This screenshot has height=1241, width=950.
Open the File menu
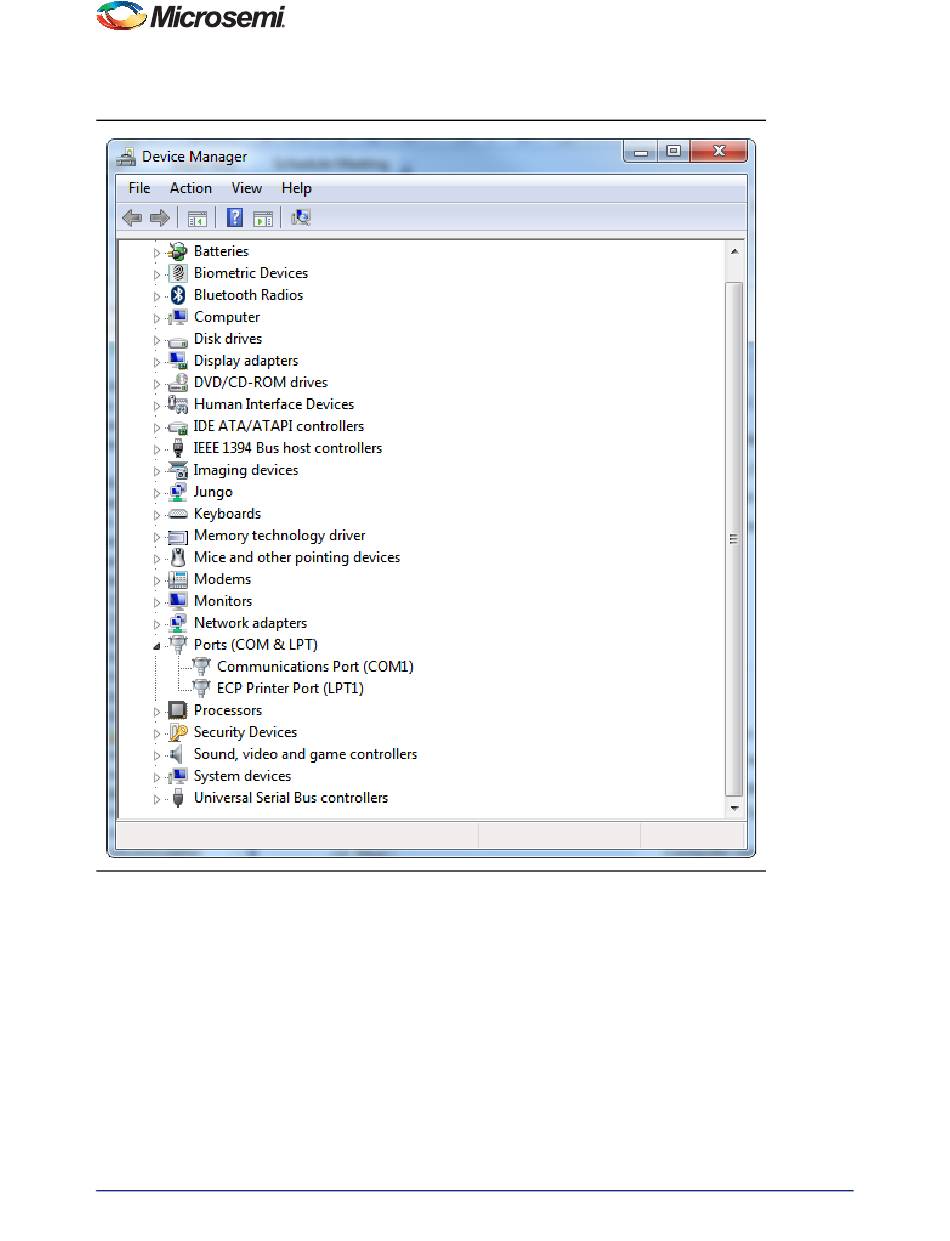(139, 188)
